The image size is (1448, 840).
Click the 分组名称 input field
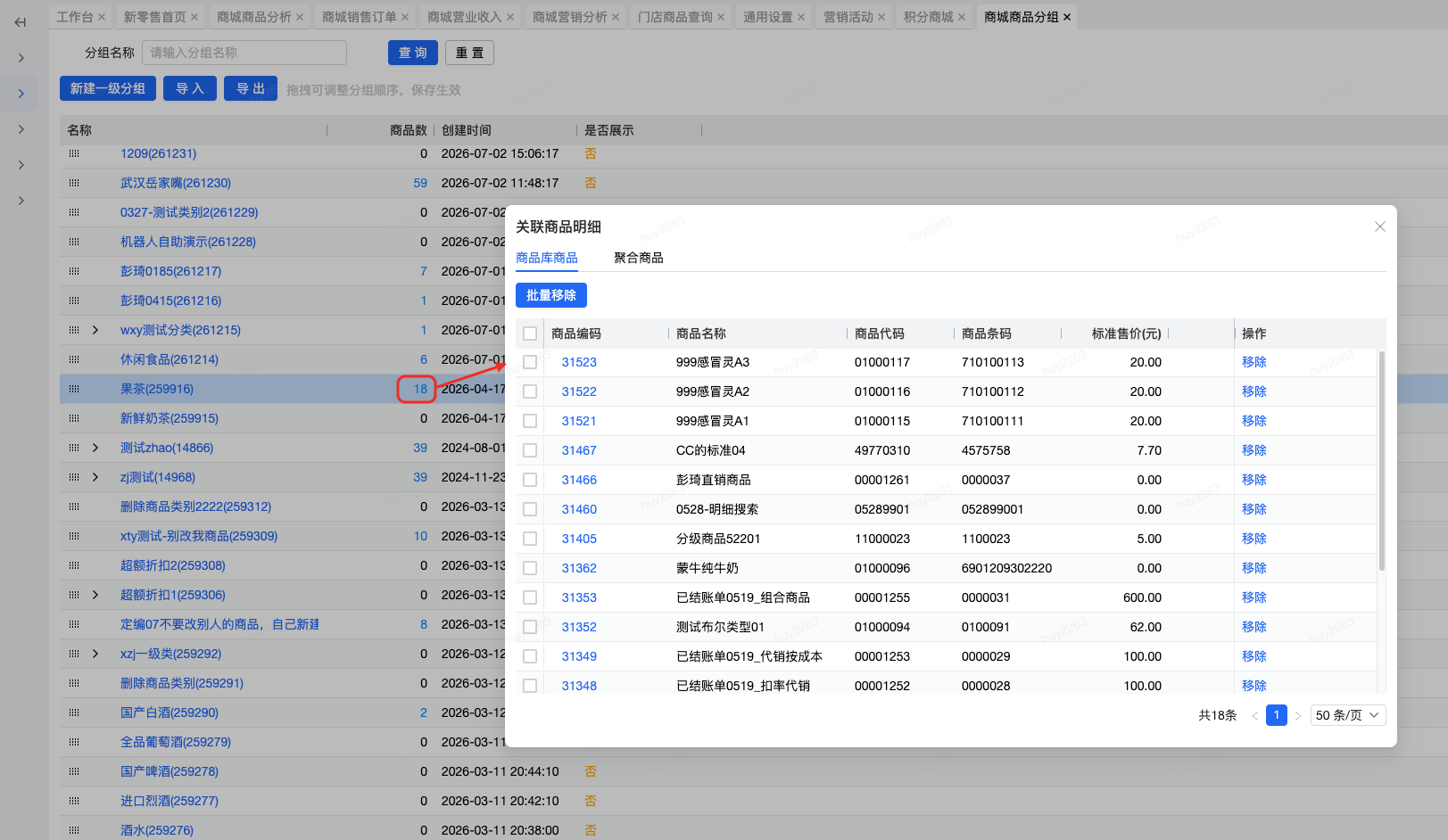[244, 53]
